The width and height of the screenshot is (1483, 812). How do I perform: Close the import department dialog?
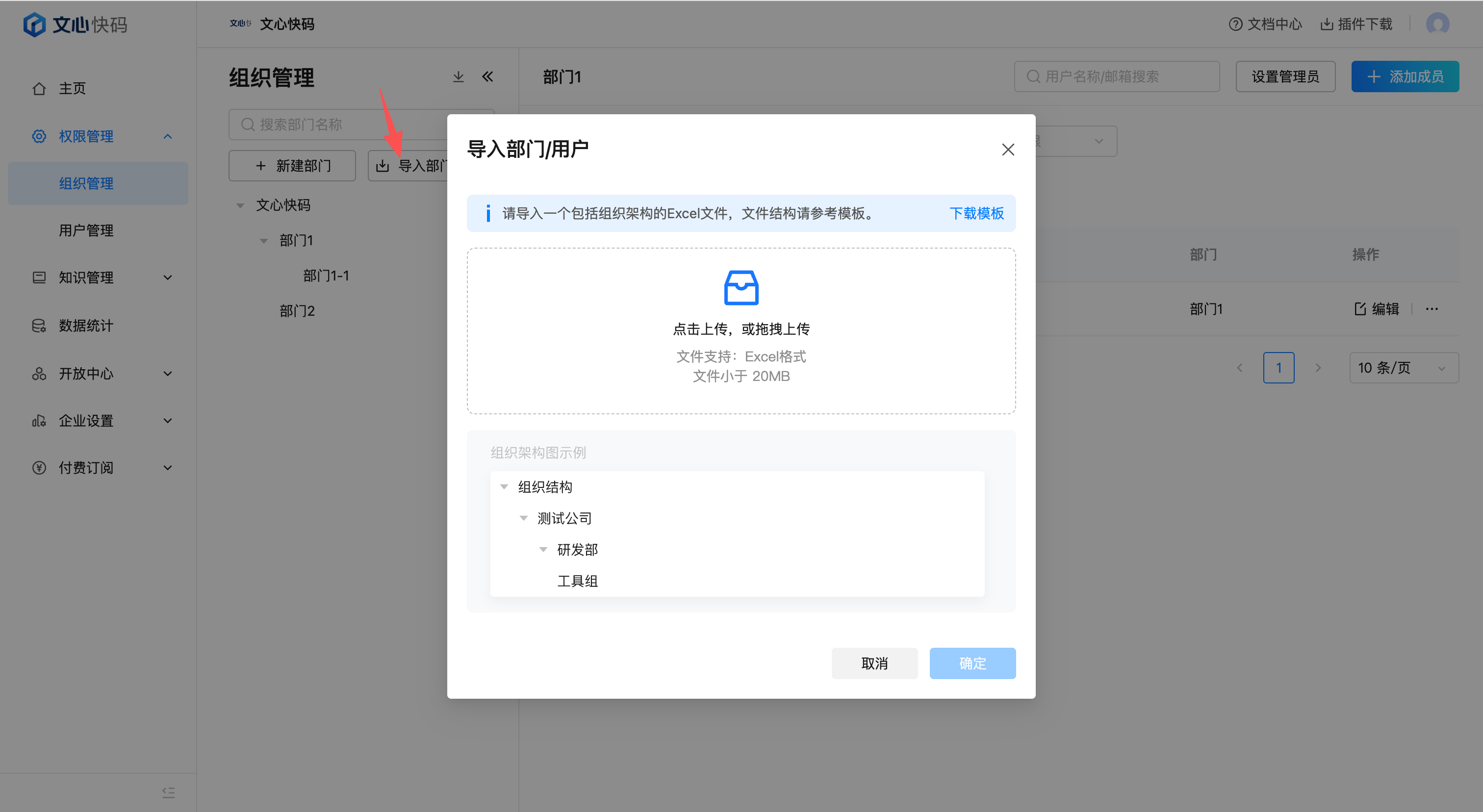pos(1007,150)
